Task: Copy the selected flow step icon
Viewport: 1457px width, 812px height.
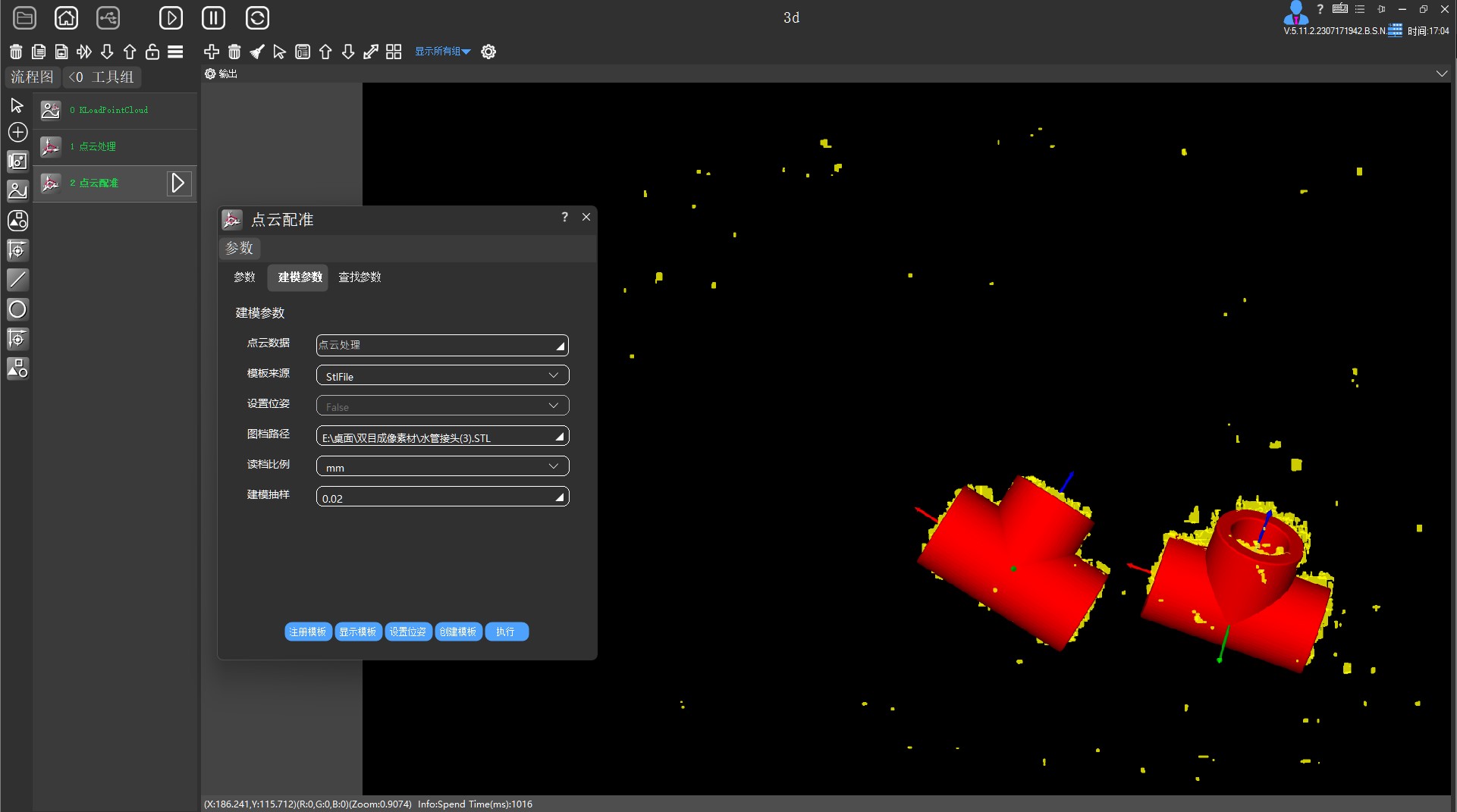Action: 39,52
